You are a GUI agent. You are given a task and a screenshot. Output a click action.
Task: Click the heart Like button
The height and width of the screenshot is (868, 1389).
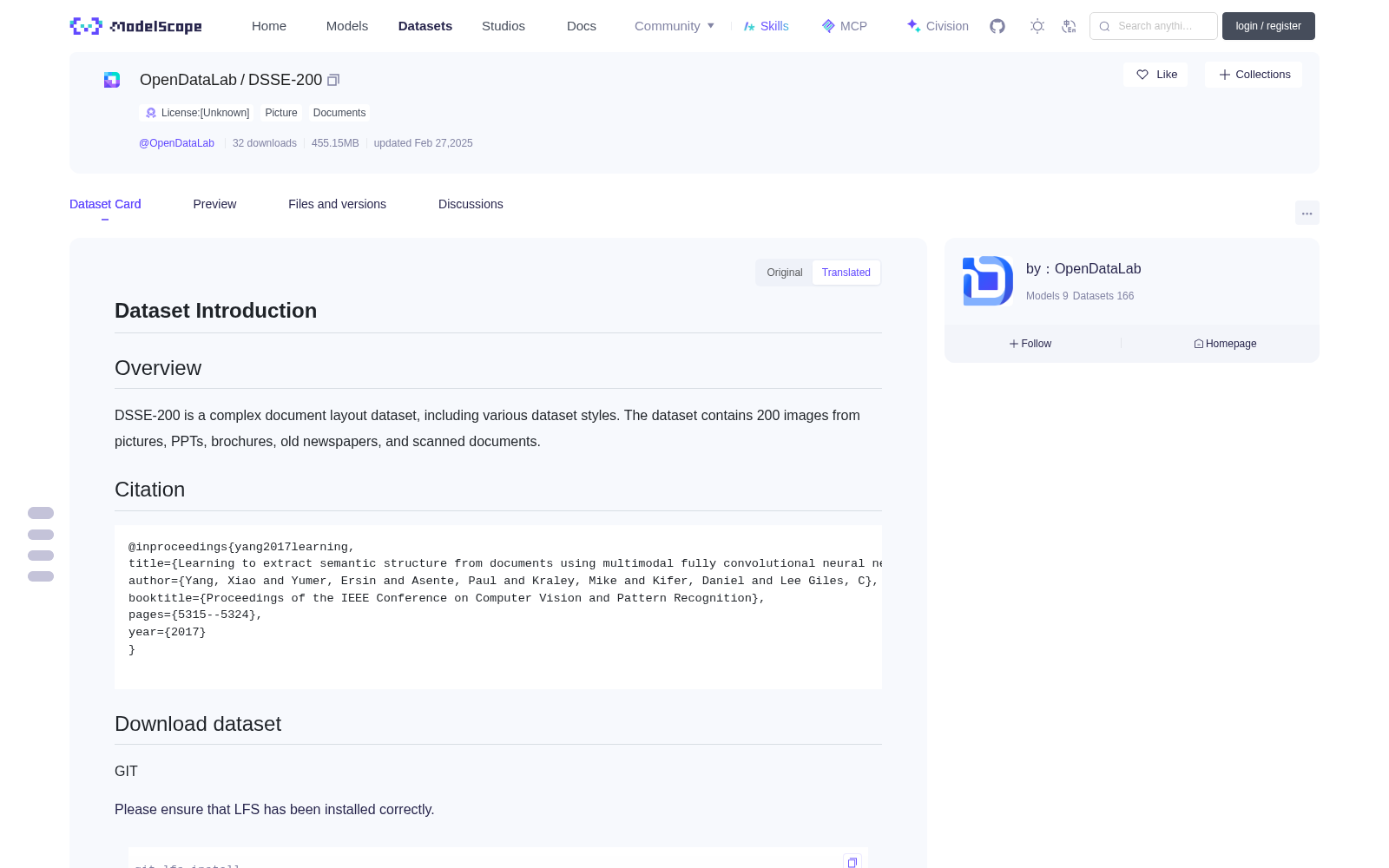tap(1155, 75)
